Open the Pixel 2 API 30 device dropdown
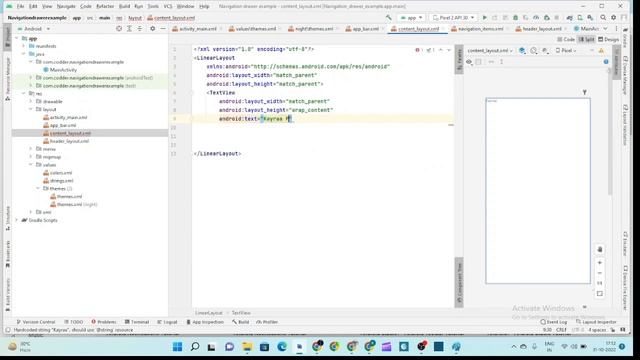Viewport: 640px width, 360px height. [453, 18]
